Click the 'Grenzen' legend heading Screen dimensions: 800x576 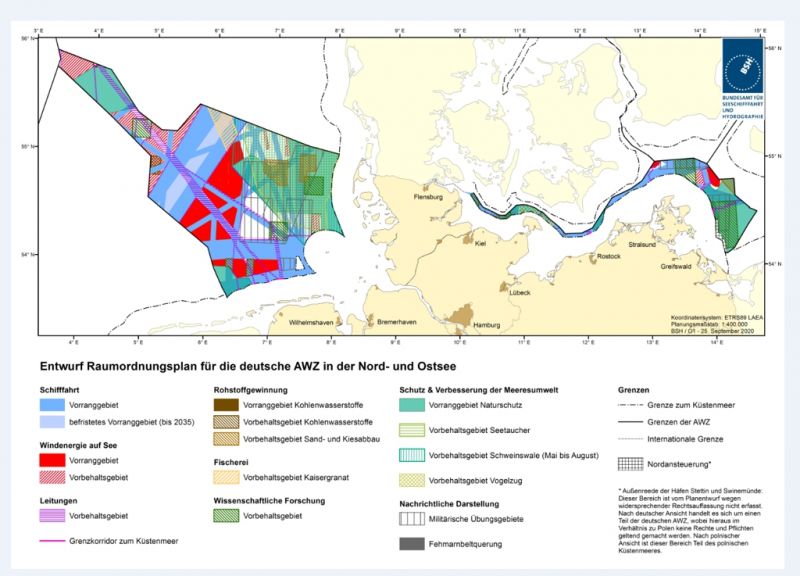pos(634,390)
